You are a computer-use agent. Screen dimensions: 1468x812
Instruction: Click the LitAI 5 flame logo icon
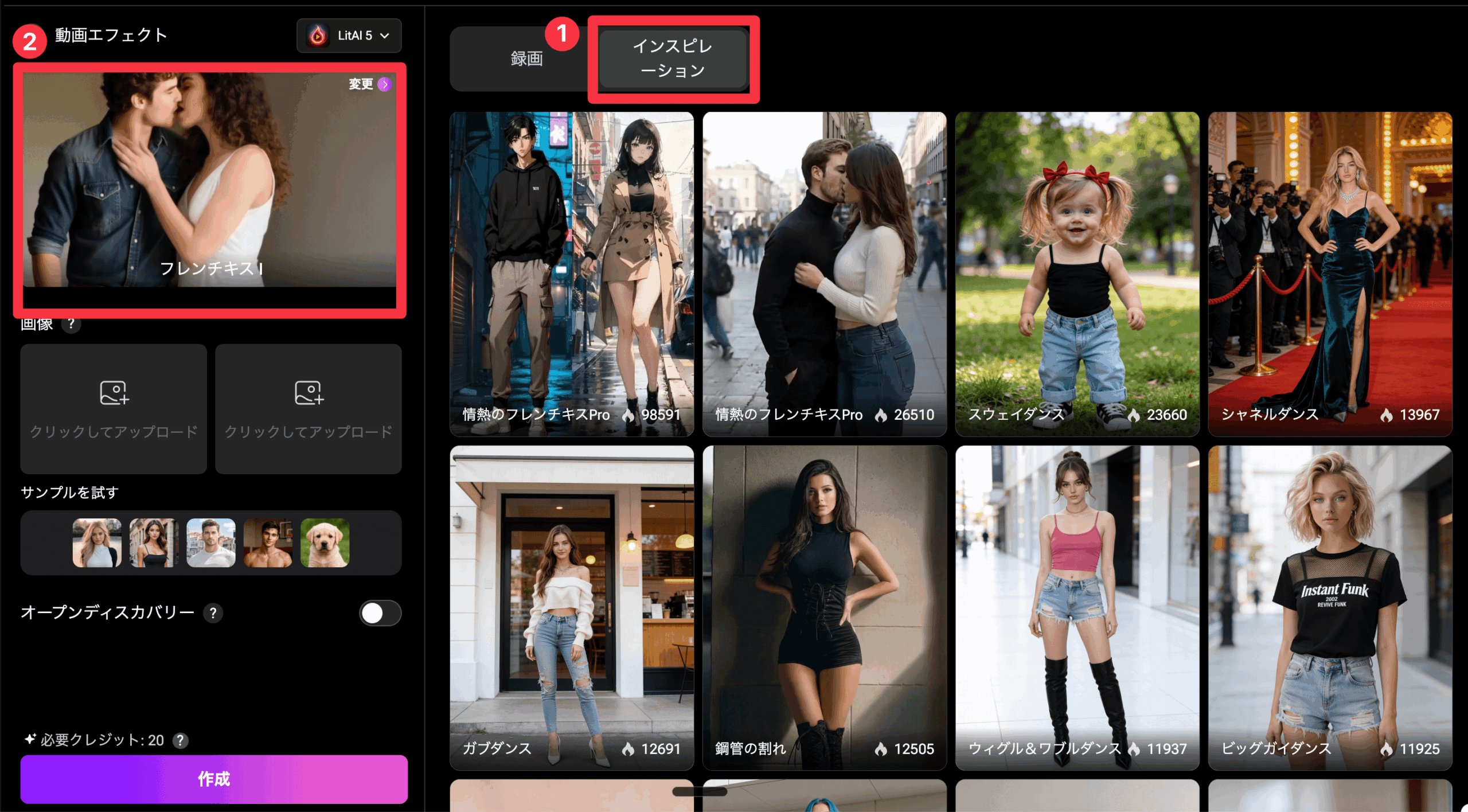[x=317, y=36]
